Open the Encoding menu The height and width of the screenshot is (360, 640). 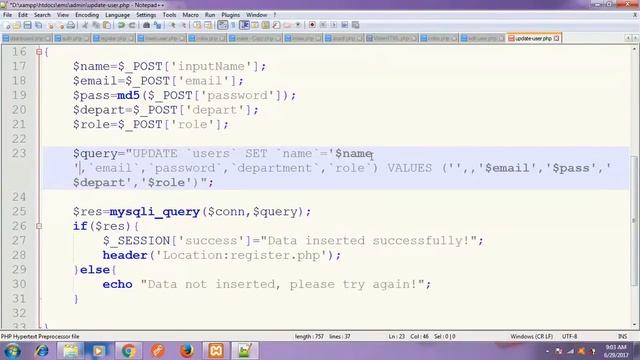(x=87, y=15)
